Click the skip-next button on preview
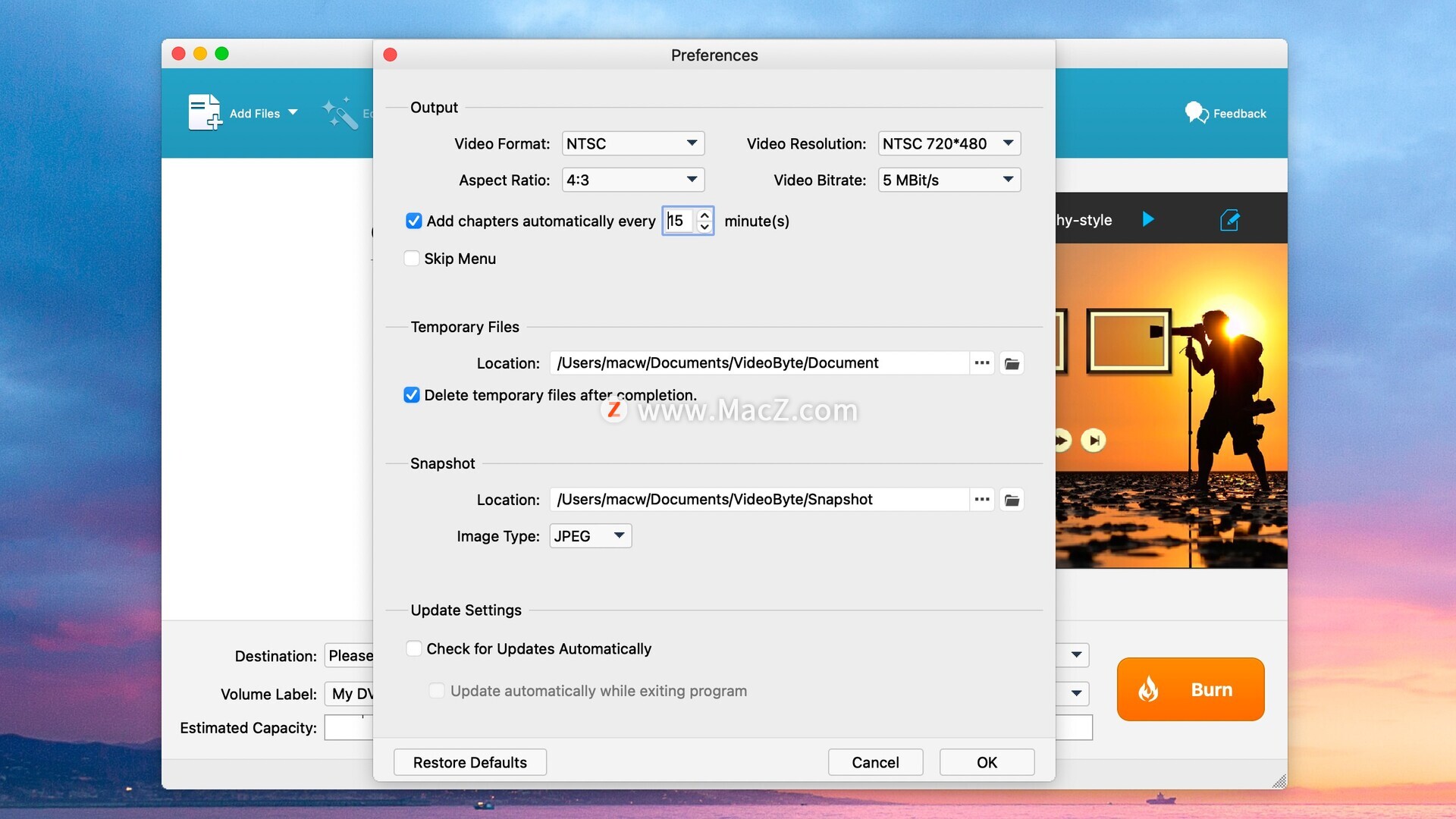Screen dimensions: 1456x819 click(1093, 440)
